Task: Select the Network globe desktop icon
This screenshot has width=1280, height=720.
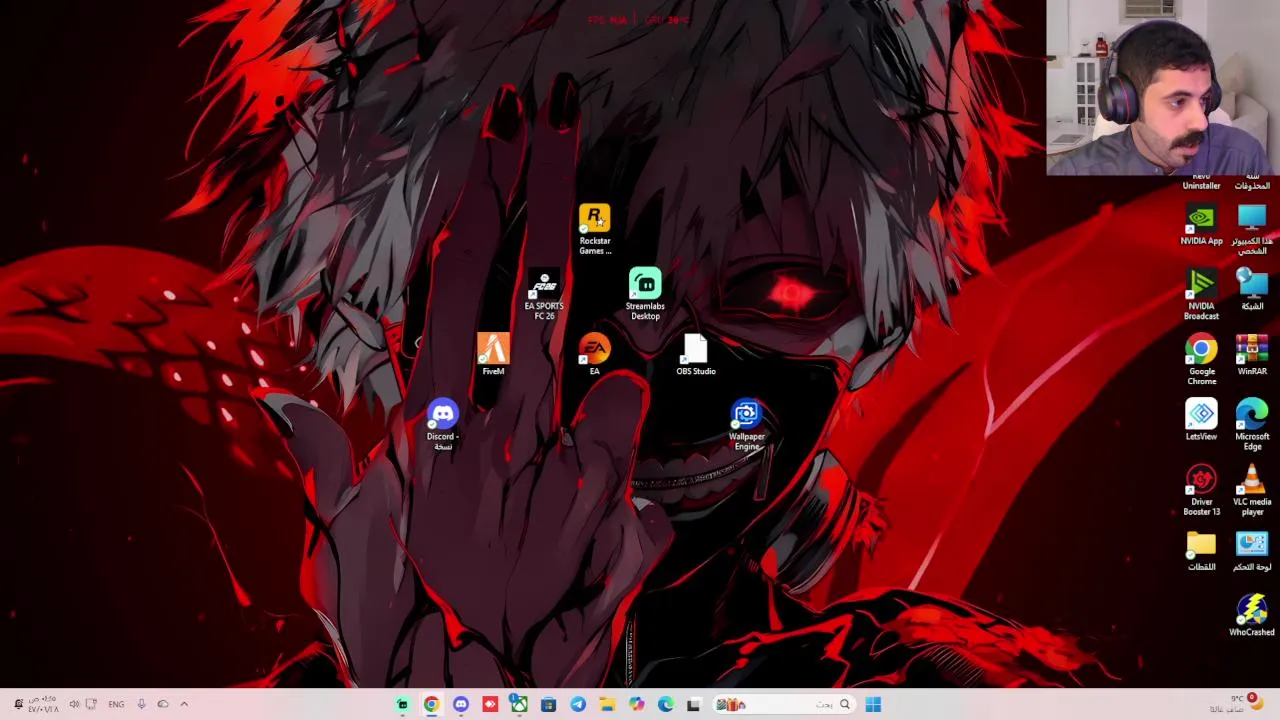Action: pos(1252,290)
